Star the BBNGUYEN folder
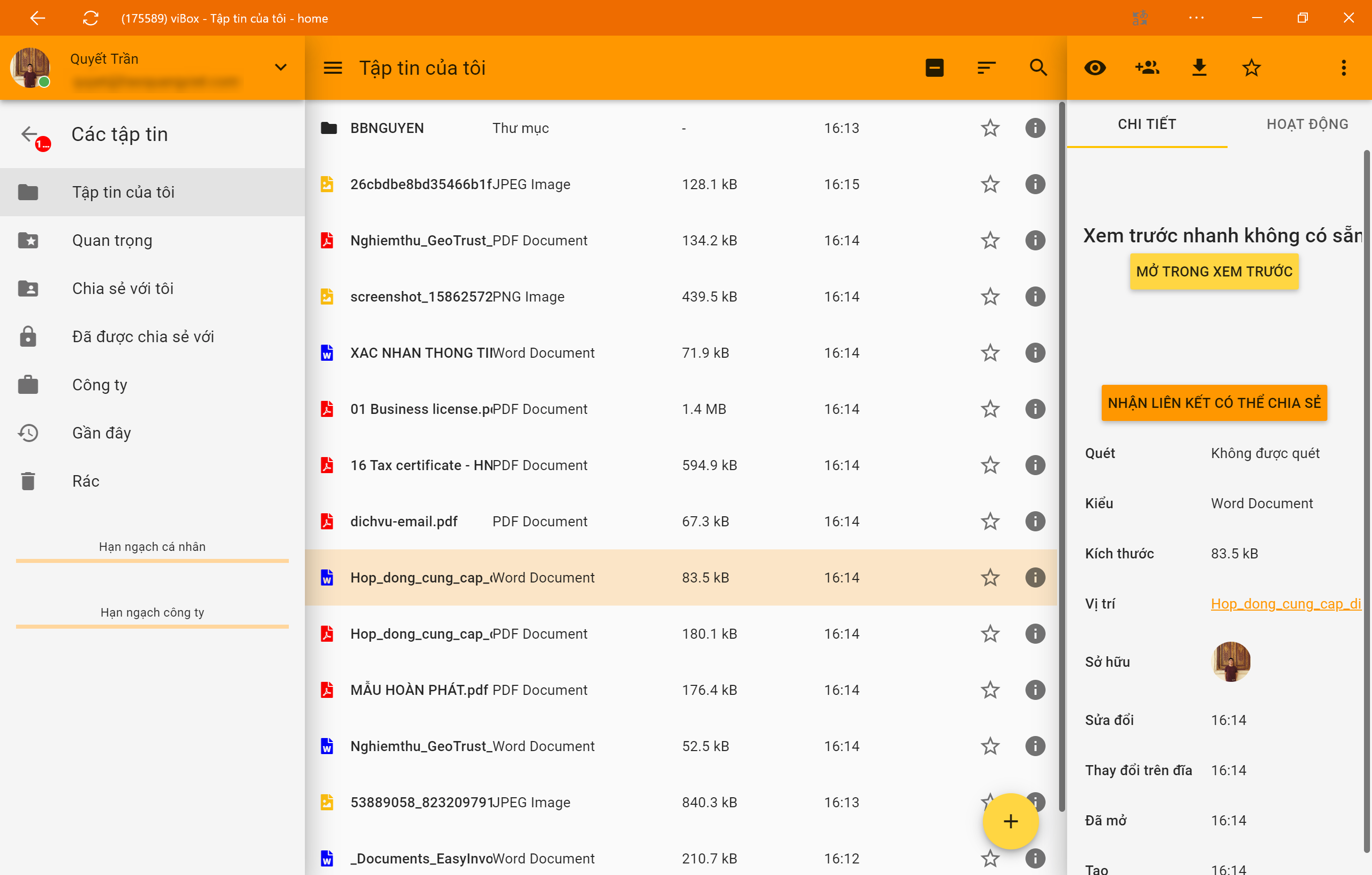This screenshot has width=1372, height=875. point(990,128)
